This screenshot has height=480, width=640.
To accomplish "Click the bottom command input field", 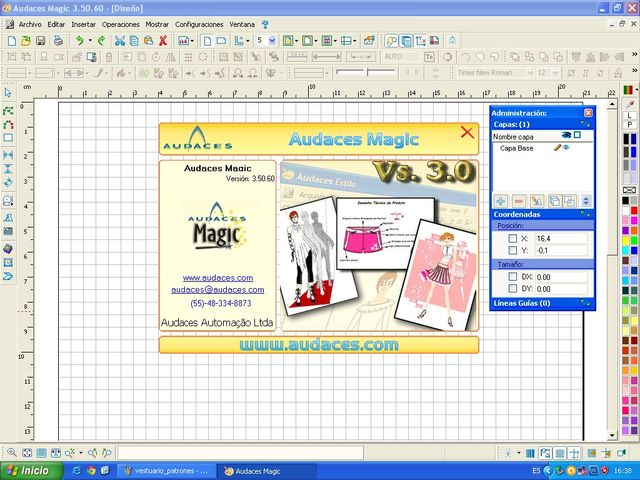I will pyautogui.click(x=240, y=453).
